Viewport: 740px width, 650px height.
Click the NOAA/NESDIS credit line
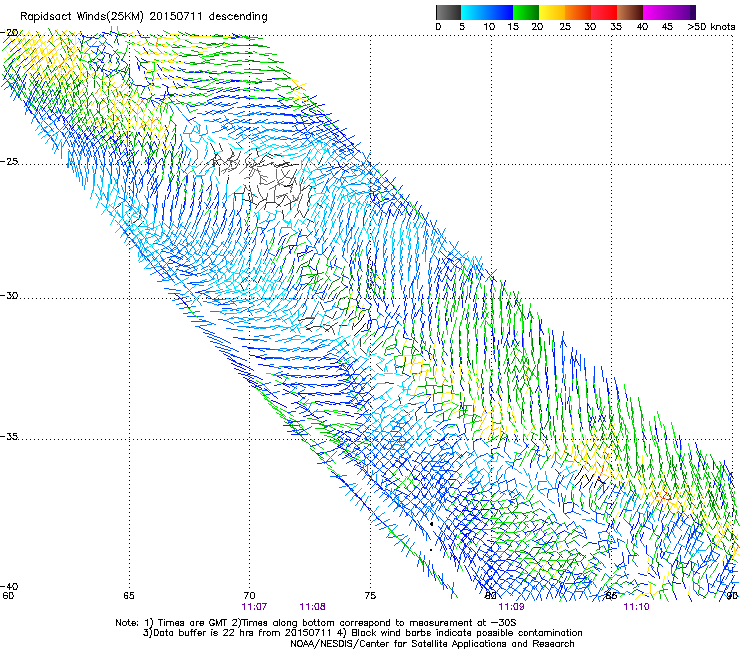point(432,644)
